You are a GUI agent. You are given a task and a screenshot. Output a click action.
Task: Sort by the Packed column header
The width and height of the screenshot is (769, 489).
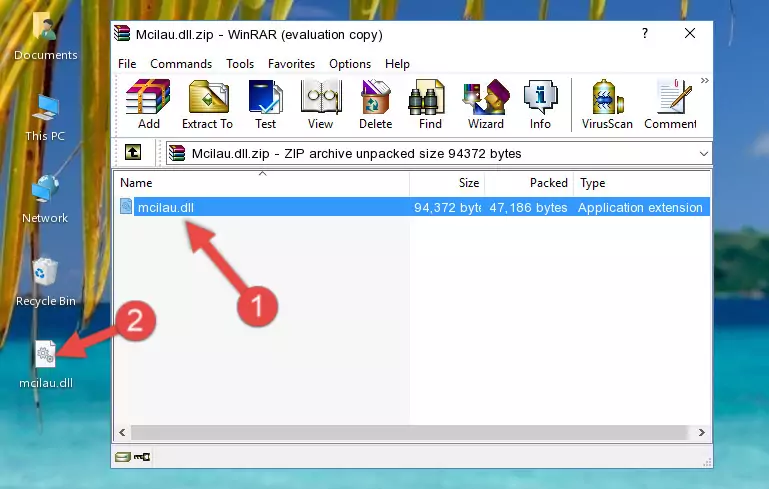(529, 183)
